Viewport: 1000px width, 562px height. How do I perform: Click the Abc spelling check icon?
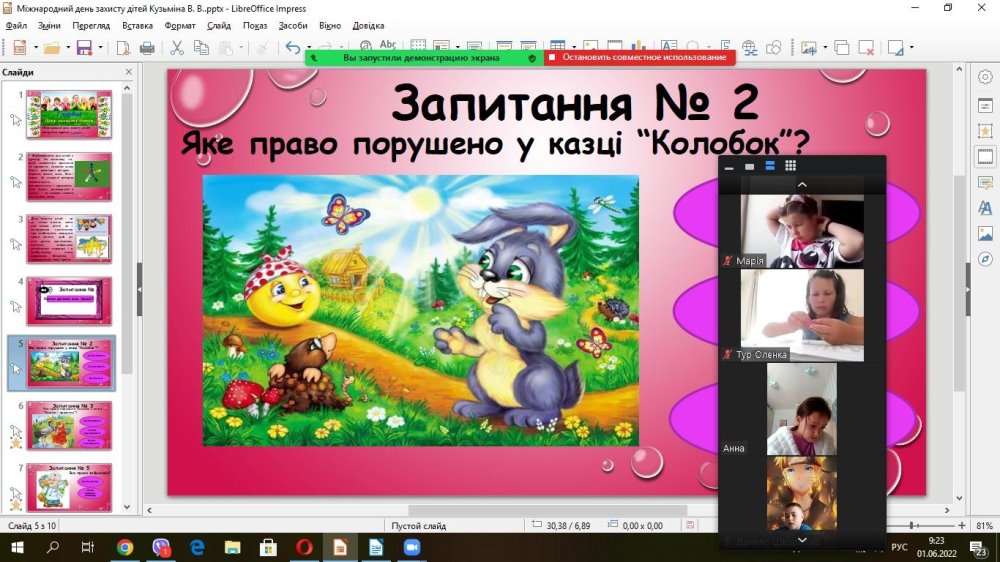[387, 45]
